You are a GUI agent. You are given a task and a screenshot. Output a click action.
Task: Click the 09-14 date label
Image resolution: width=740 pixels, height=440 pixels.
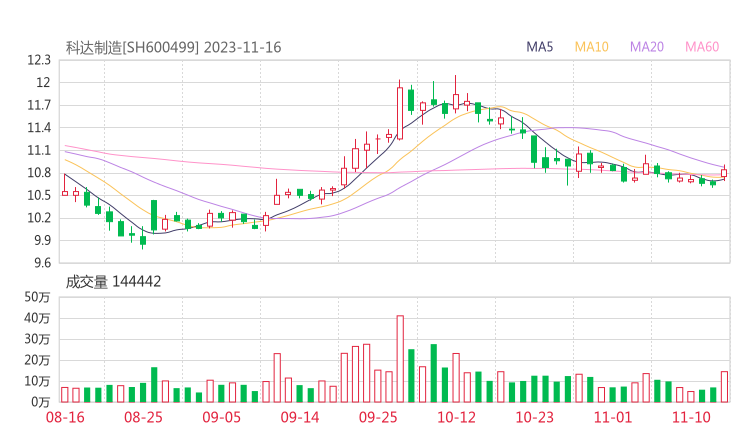click(300, 417)
